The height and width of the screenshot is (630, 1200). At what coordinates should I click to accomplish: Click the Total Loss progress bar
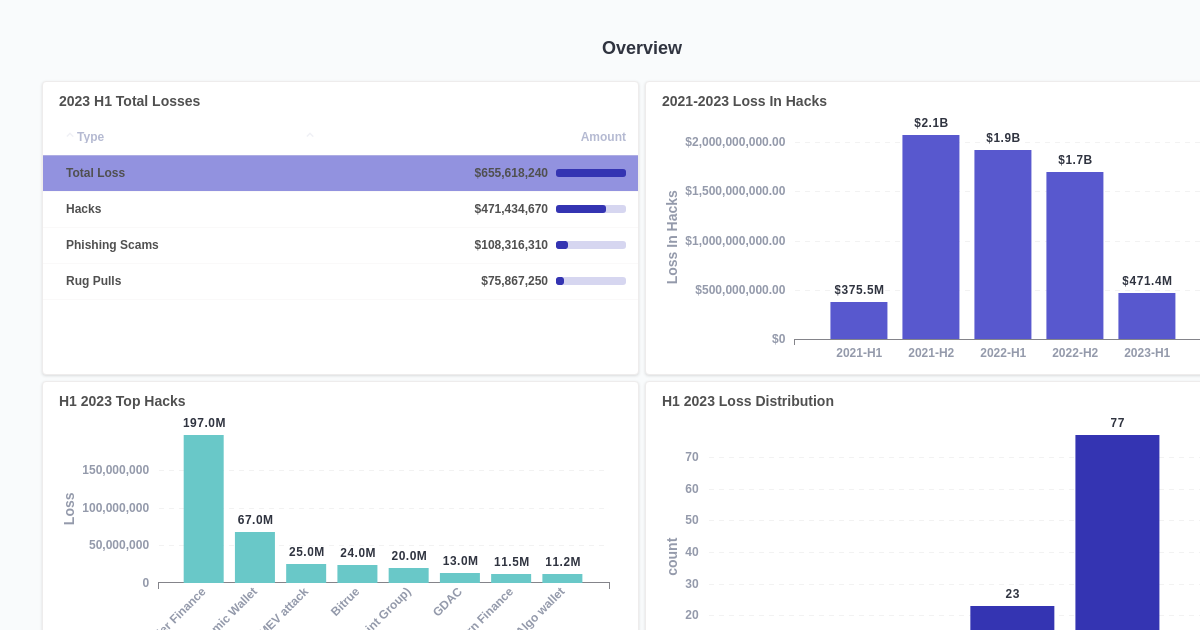pyautogui.click(x=590, y=172)
